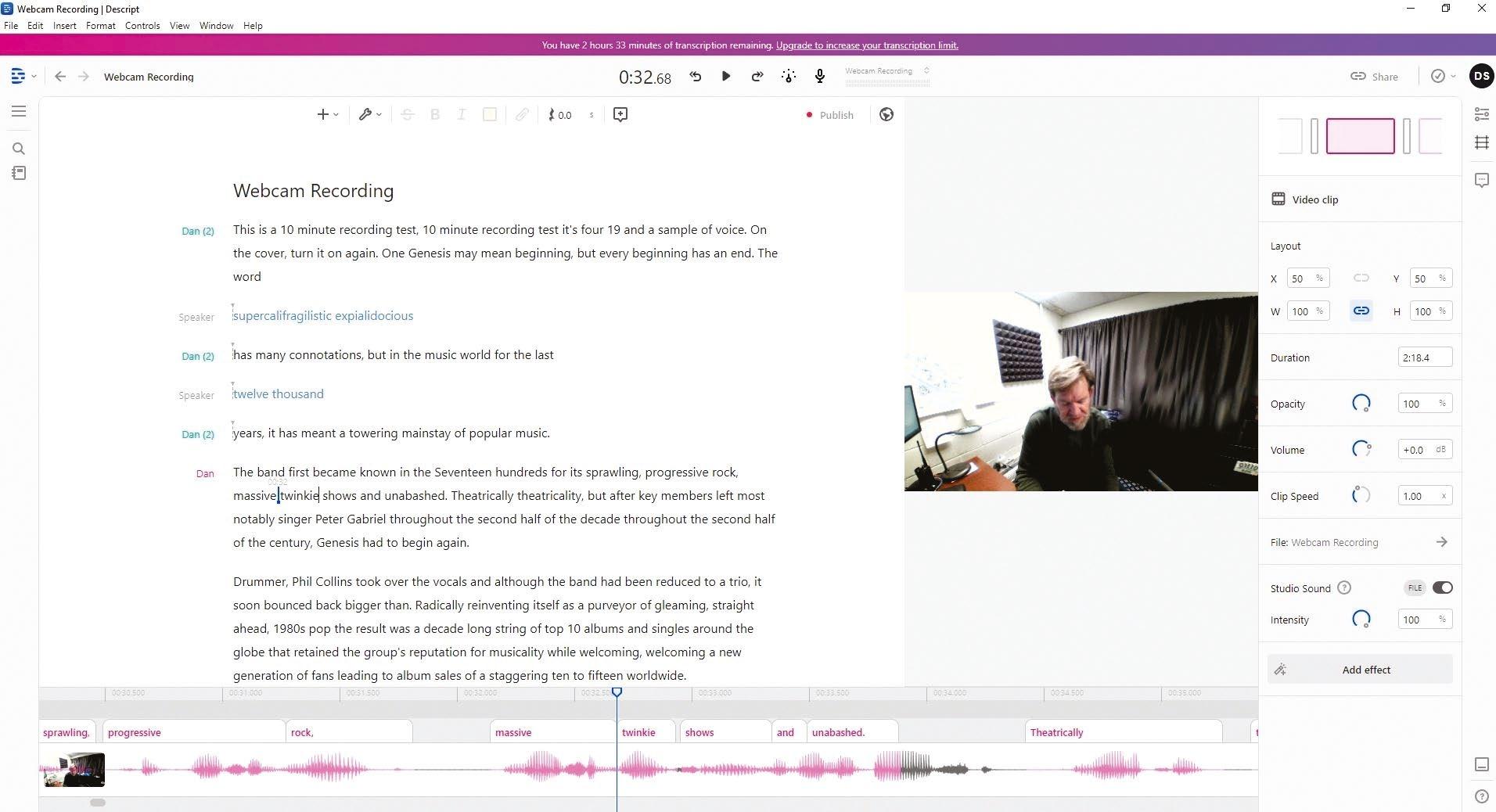Add a comment with the comment icon
Screen dimensions: 1496x812
tap(620, 114)
